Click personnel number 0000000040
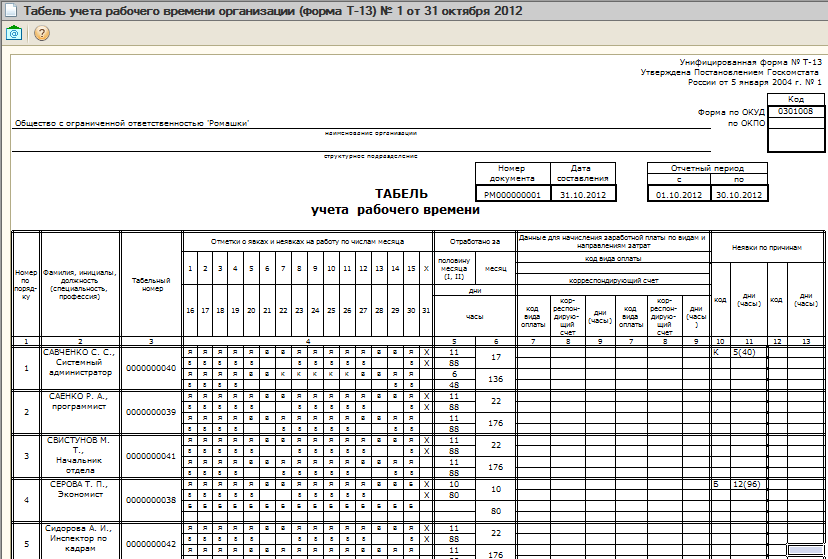The width and height of the screenshot is (828, 559). pyautogui.click(x=151, y=368)
